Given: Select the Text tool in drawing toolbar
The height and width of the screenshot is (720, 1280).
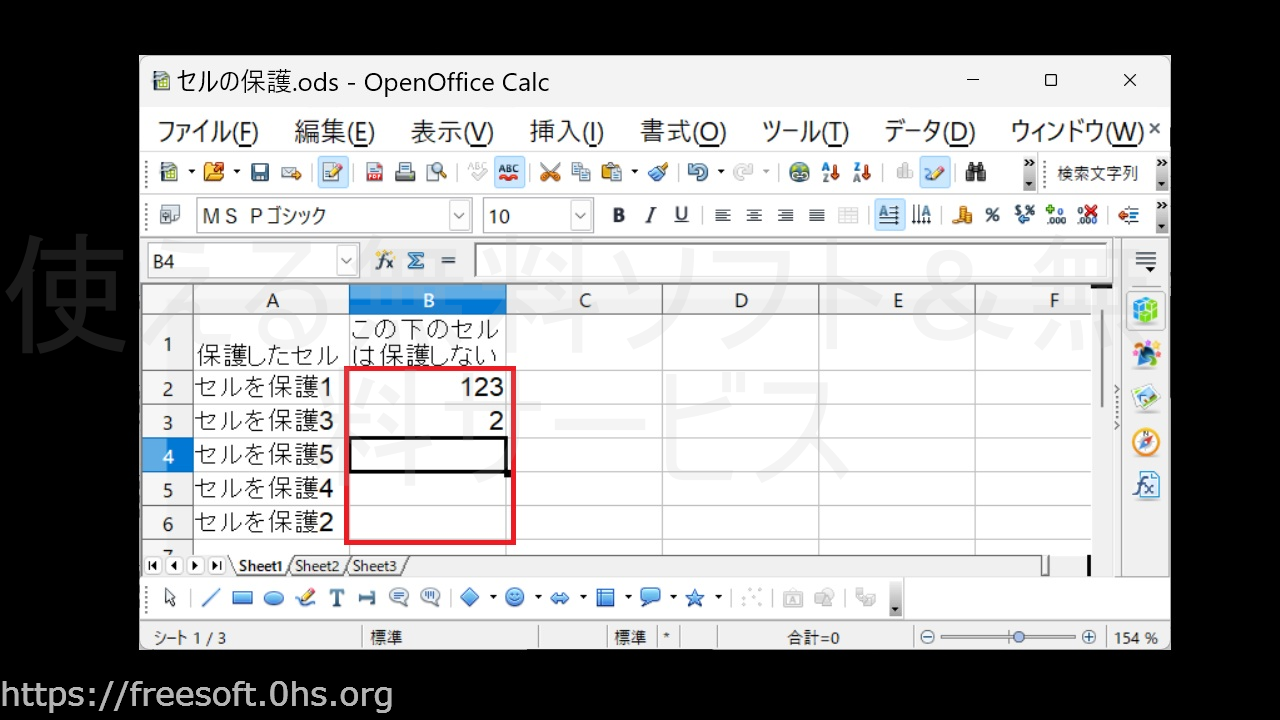Looking at the screenshot, I should 336,598.
